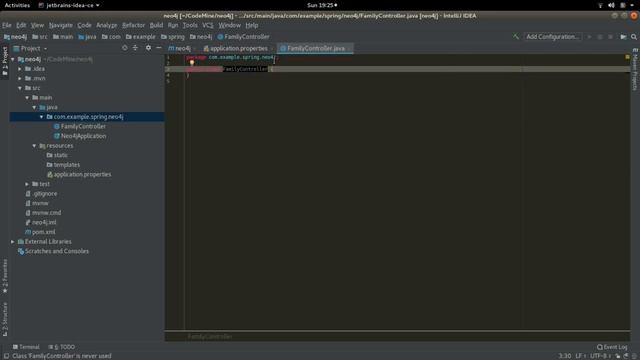Click the lightbulb intention icon in editor
The width and height of the screenshot is (640, 360).
[x=192, y=62]
